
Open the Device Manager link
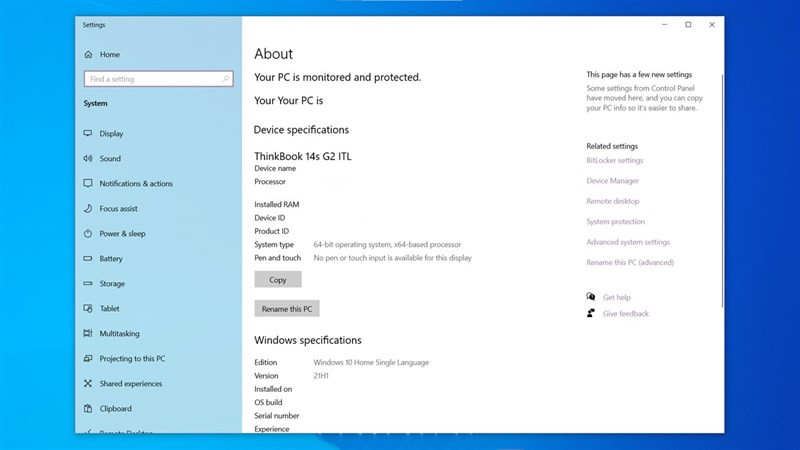coord(612,181)
